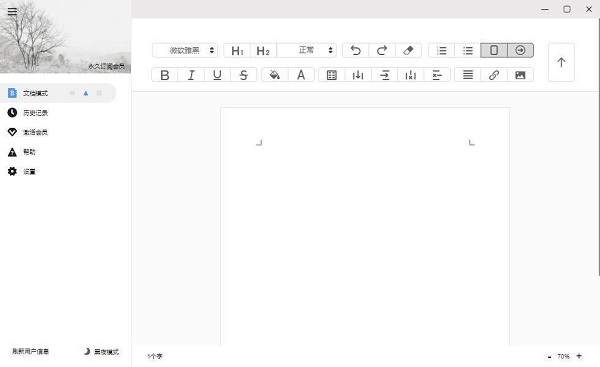Click the 70% zoom value
This screenshot has height=367, width=600.
click(x=563, y=356)
